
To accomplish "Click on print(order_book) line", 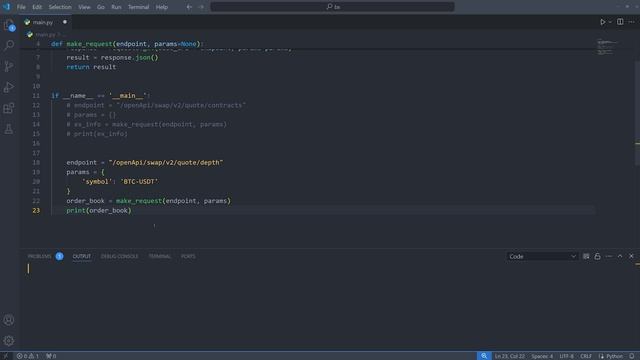I will pyautogui.click(x=99, y=211).
